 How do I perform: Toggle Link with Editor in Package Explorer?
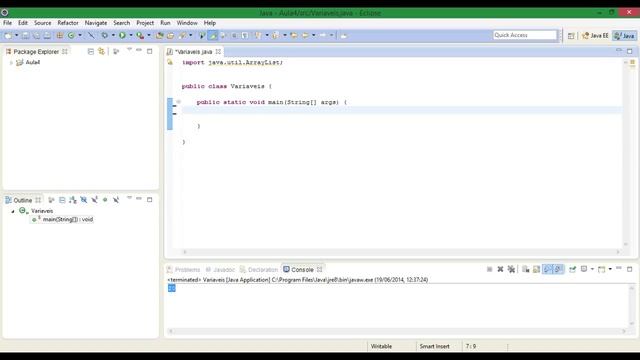[x=101, y=51]
